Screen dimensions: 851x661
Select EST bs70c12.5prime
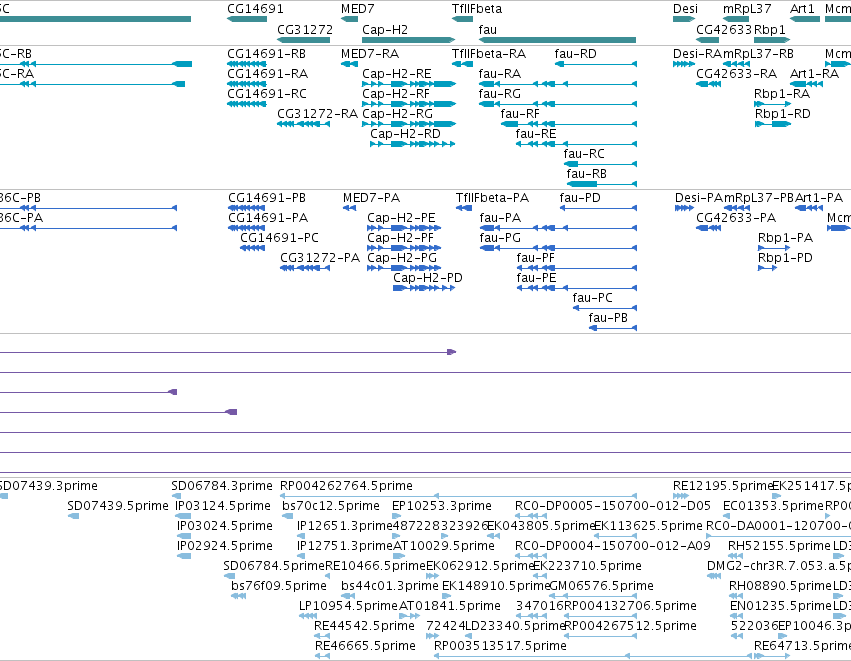coord(286,516)
